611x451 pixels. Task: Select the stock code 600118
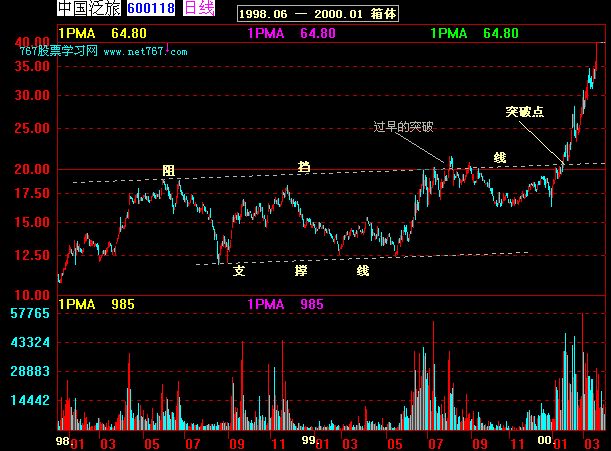150,9
